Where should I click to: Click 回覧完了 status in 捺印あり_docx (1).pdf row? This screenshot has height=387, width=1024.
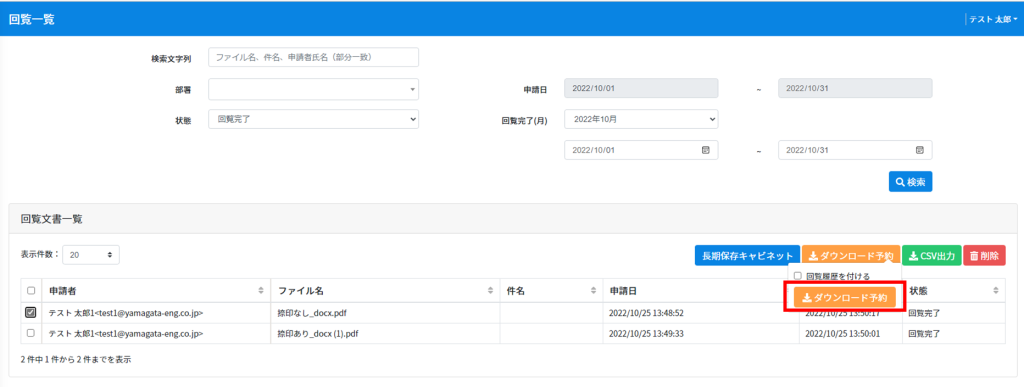925,334
